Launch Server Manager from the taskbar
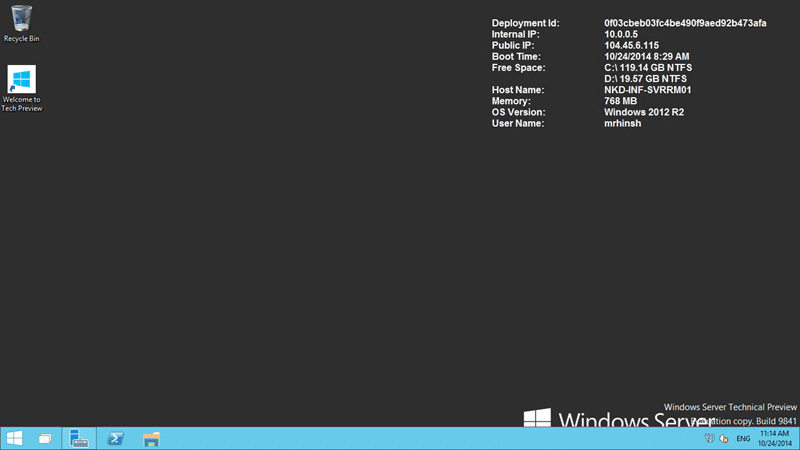This screenshot has width=800, height=450. pos(79,438)
